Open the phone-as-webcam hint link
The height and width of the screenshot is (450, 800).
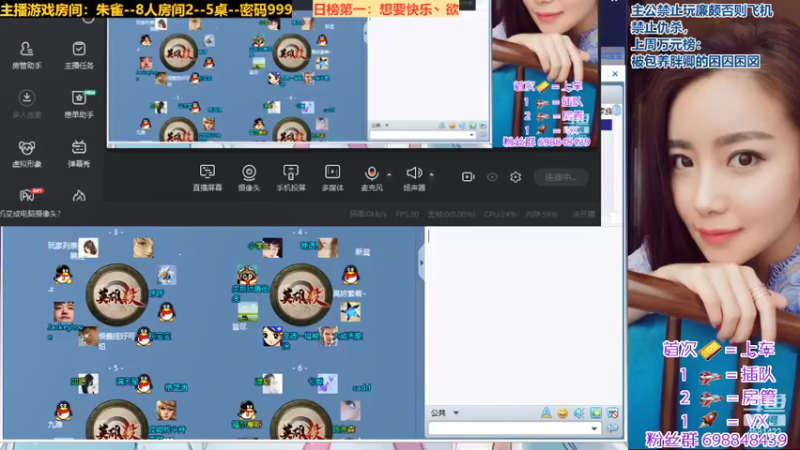31,214
